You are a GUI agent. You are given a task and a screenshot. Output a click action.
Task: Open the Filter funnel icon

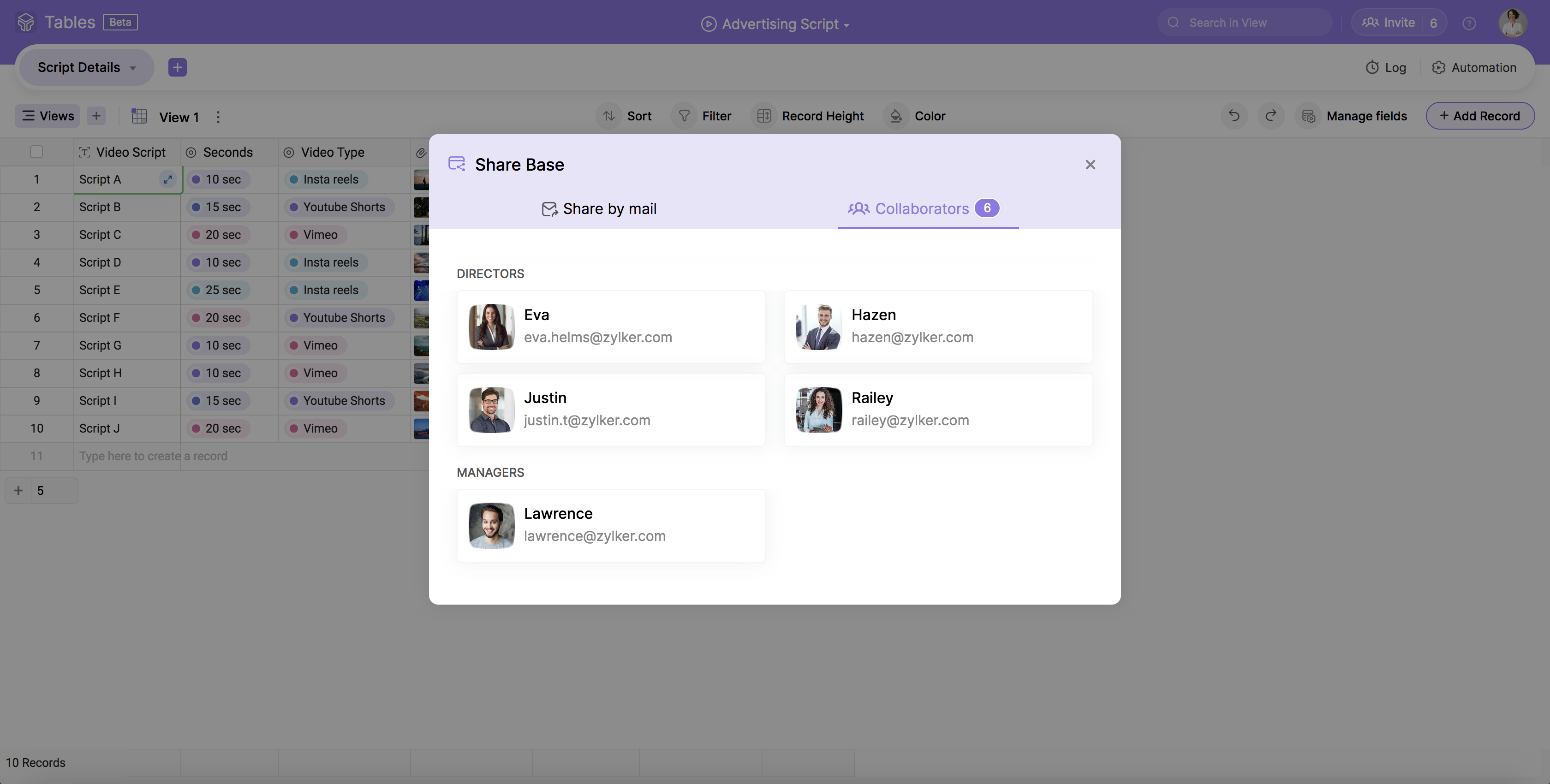pos(684,115)
